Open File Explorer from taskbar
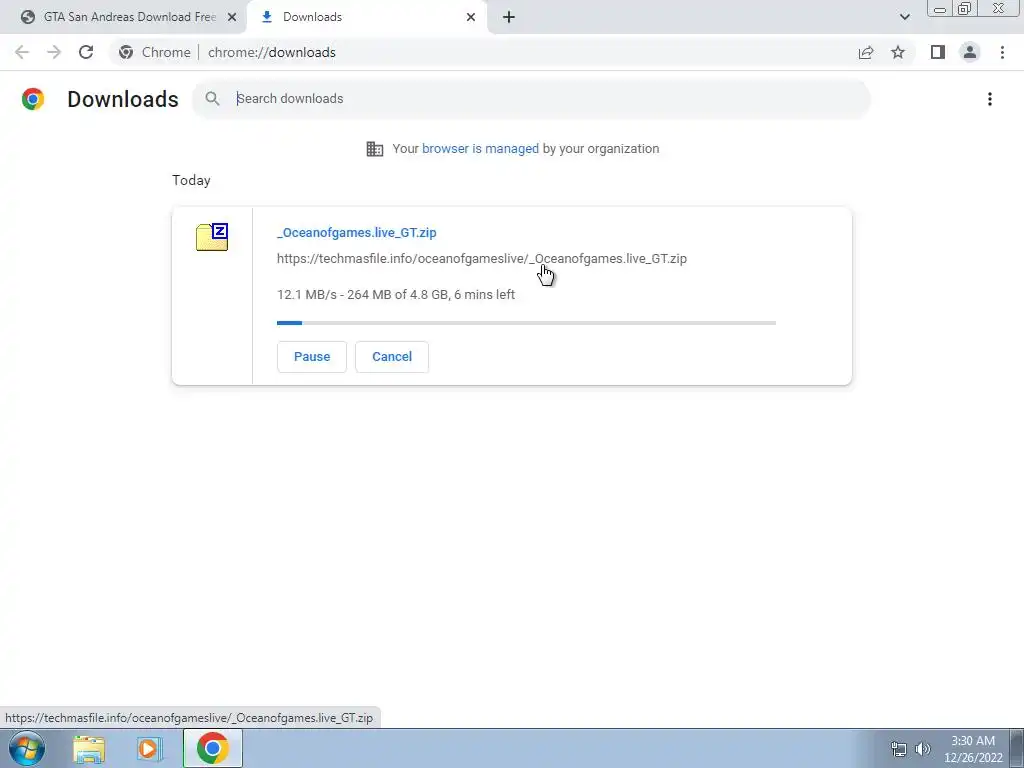 point(89,748)
